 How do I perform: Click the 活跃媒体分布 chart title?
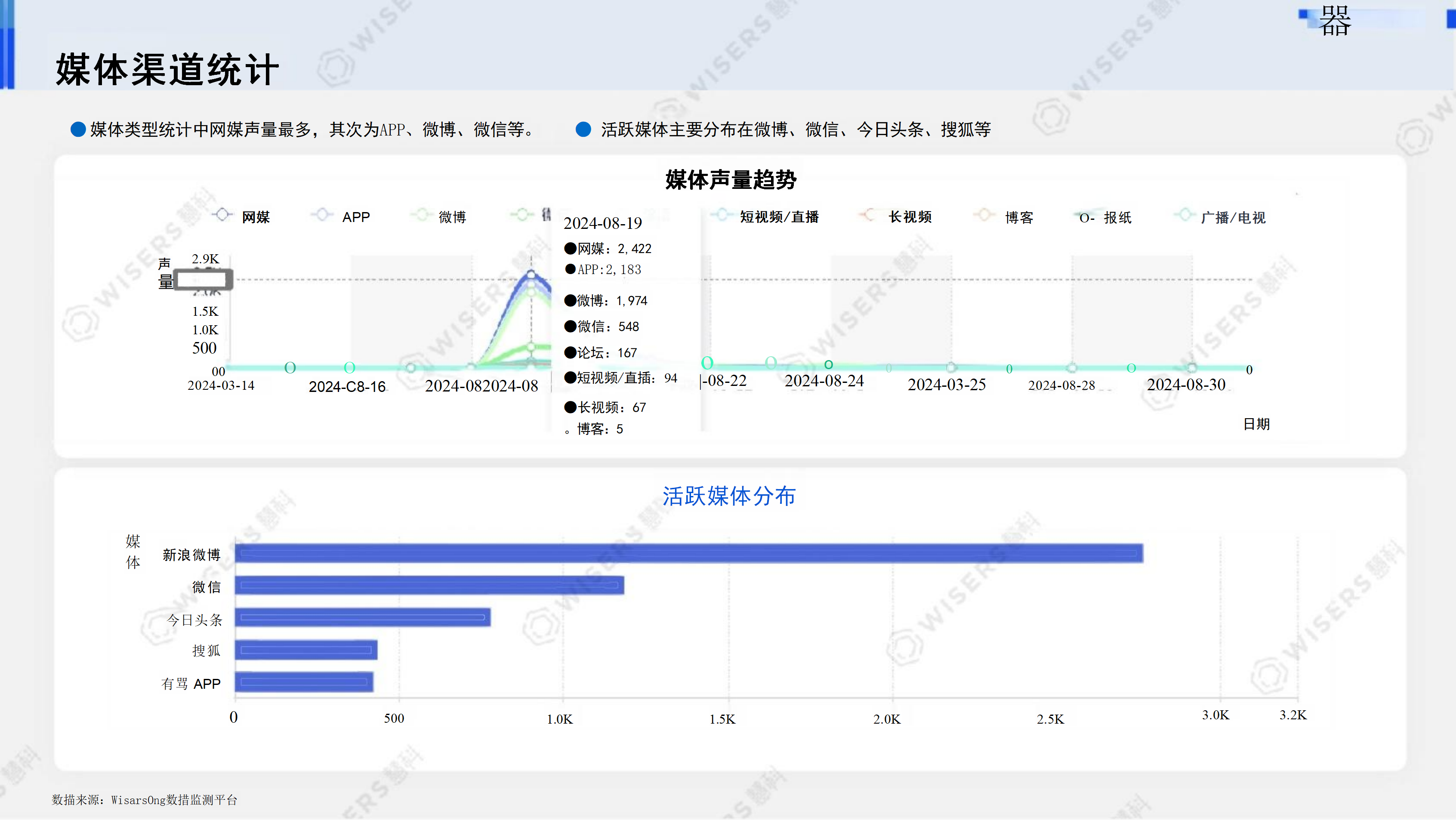[x=729, y=496]
